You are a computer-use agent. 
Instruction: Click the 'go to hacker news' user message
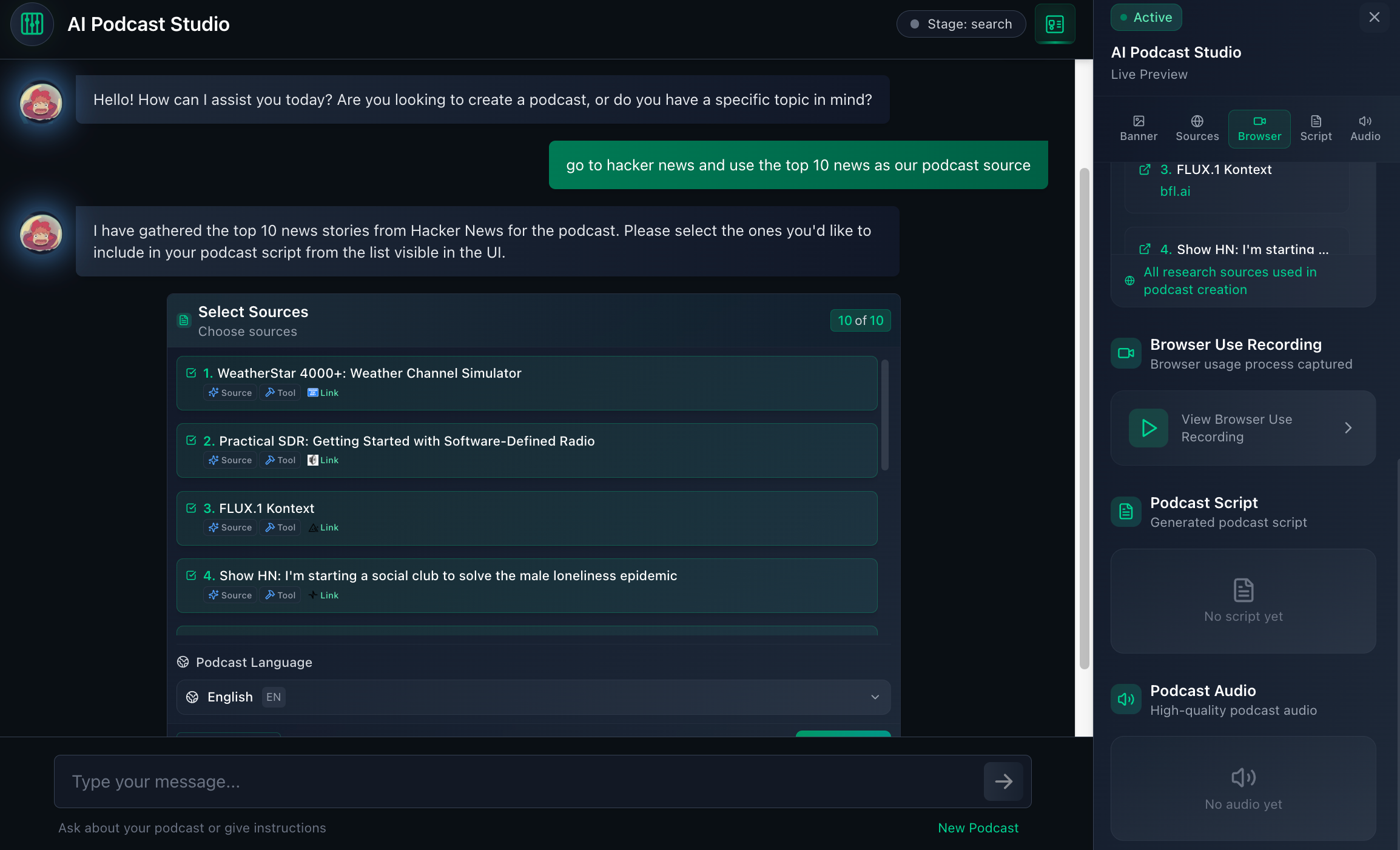point(798,165)
